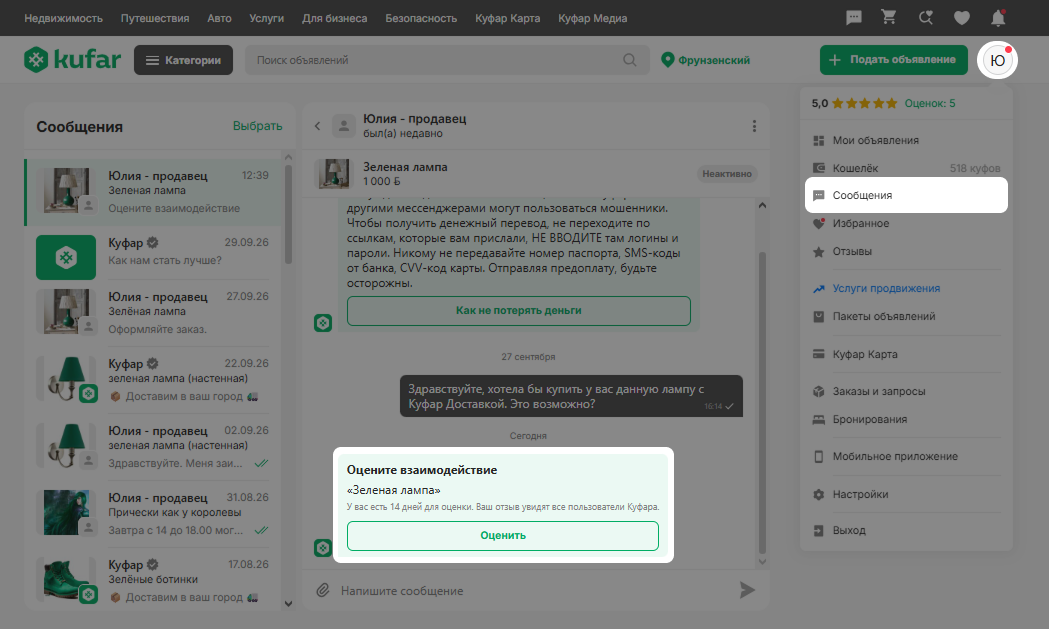The image size is (1049, 629).
Task: Click the send message arrow icon
Action: point(747,590)
